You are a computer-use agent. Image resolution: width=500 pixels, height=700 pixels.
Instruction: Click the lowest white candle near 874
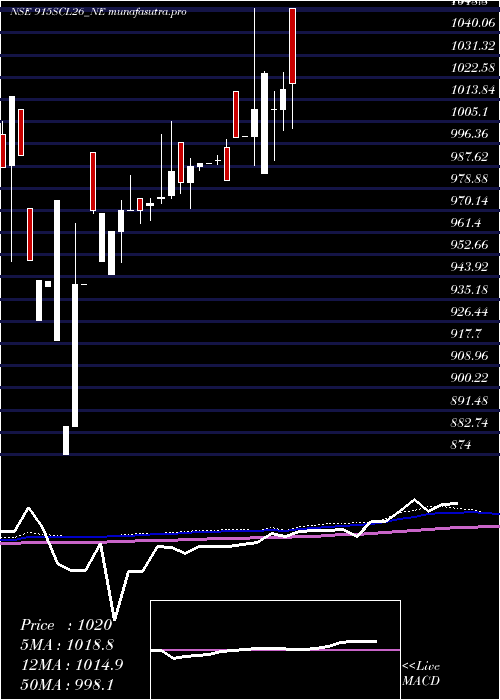click(x=66, y=440)
